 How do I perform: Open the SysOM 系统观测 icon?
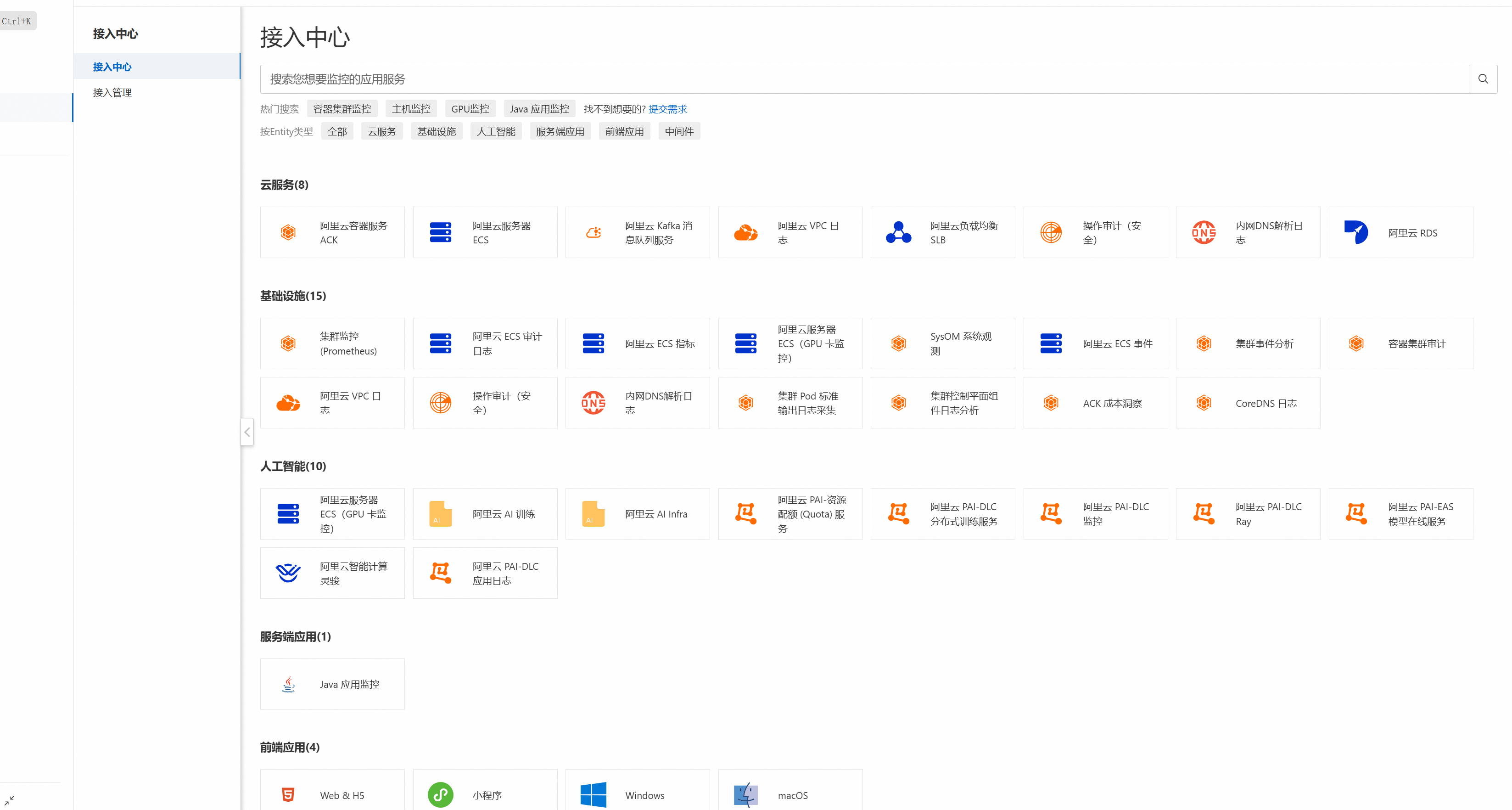[899, 343]
